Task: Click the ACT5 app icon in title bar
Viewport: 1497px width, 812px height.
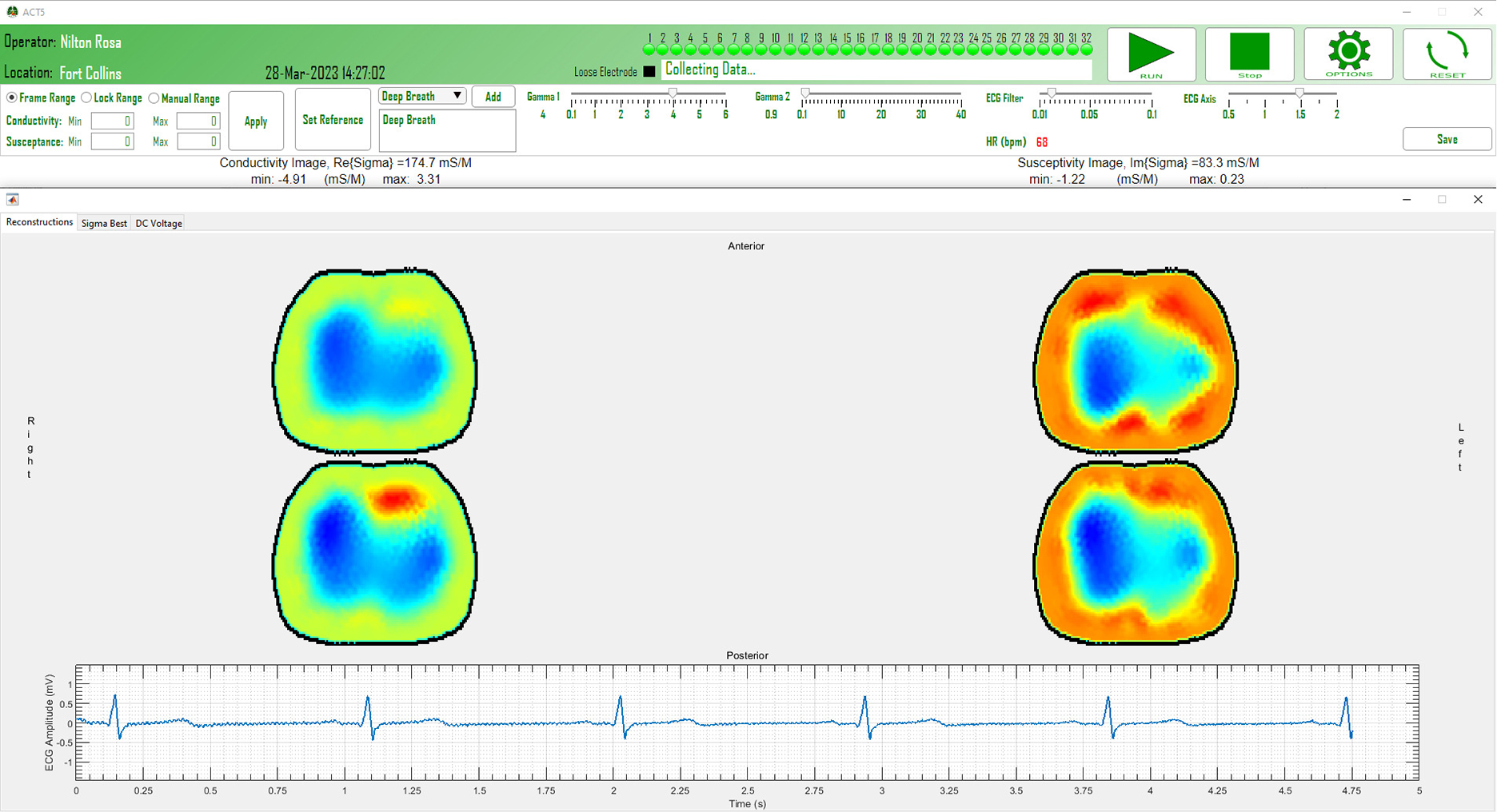Action: [12, 11]
